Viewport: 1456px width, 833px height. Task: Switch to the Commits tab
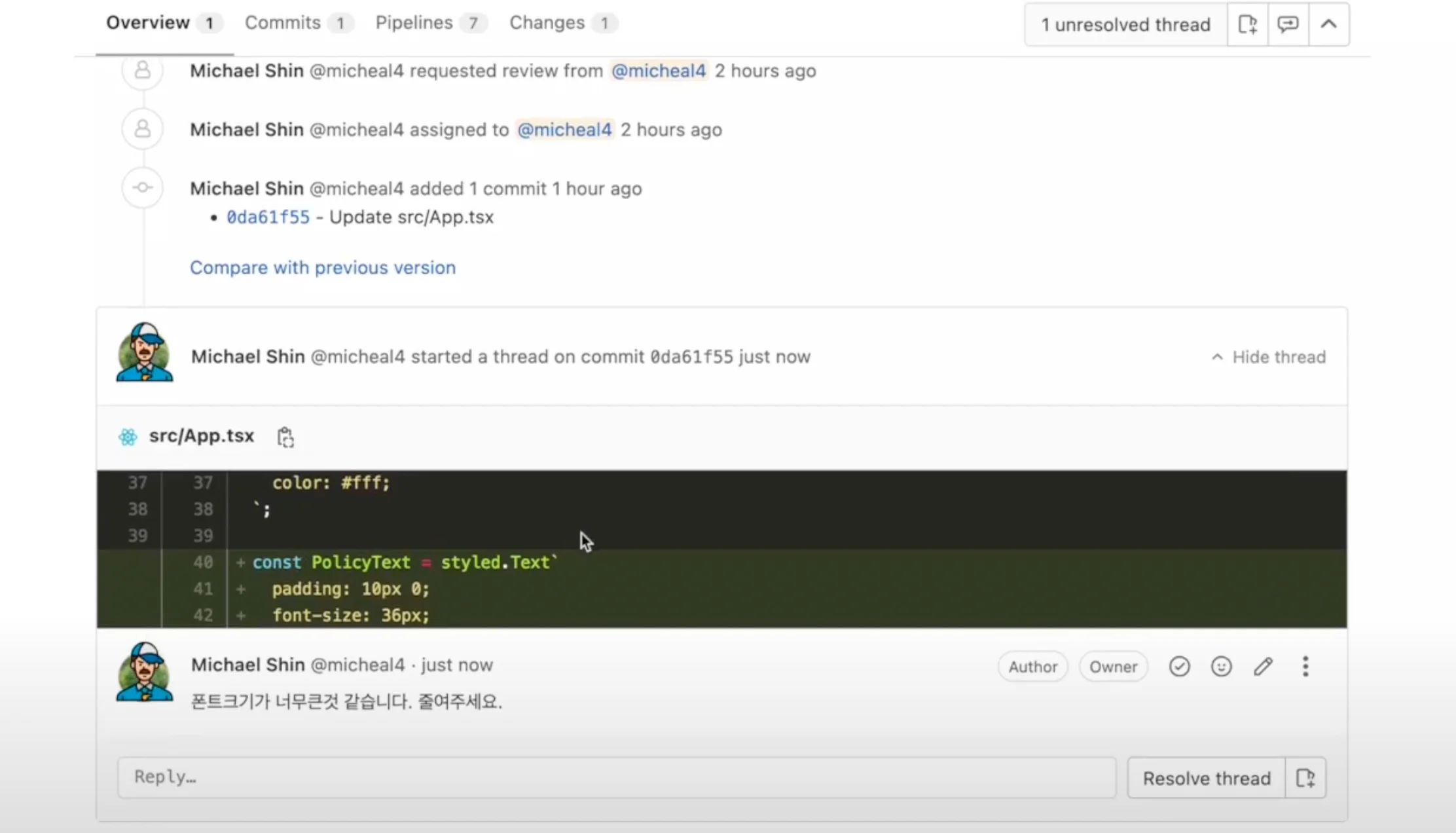click(x=283, y=23)
